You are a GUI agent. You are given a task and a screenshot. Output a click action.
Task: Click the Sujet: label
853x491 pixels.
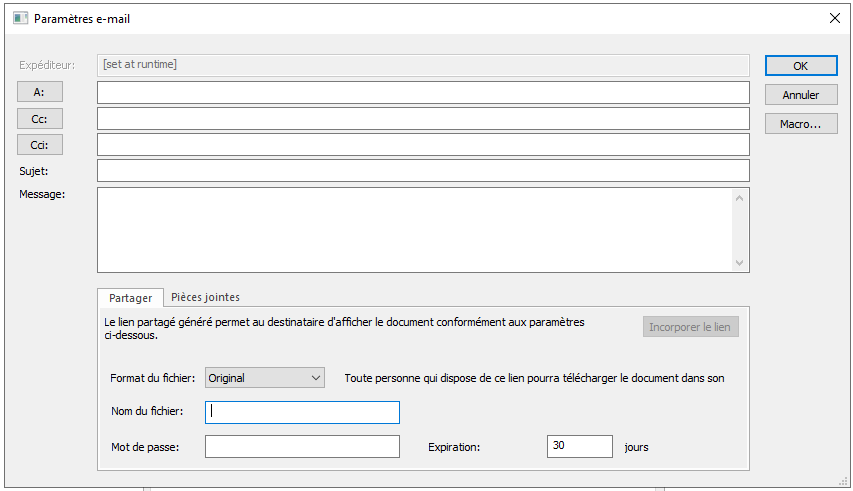[34, 171]
